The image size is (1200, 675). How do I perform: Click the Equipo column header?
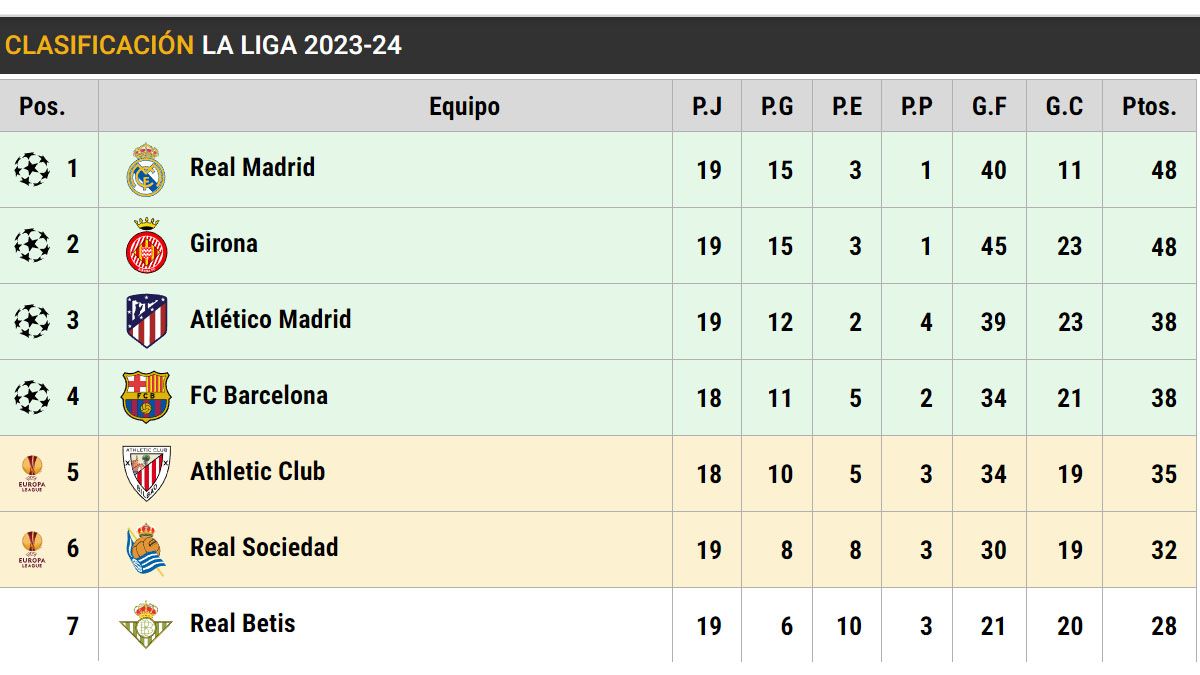point(464,106)
